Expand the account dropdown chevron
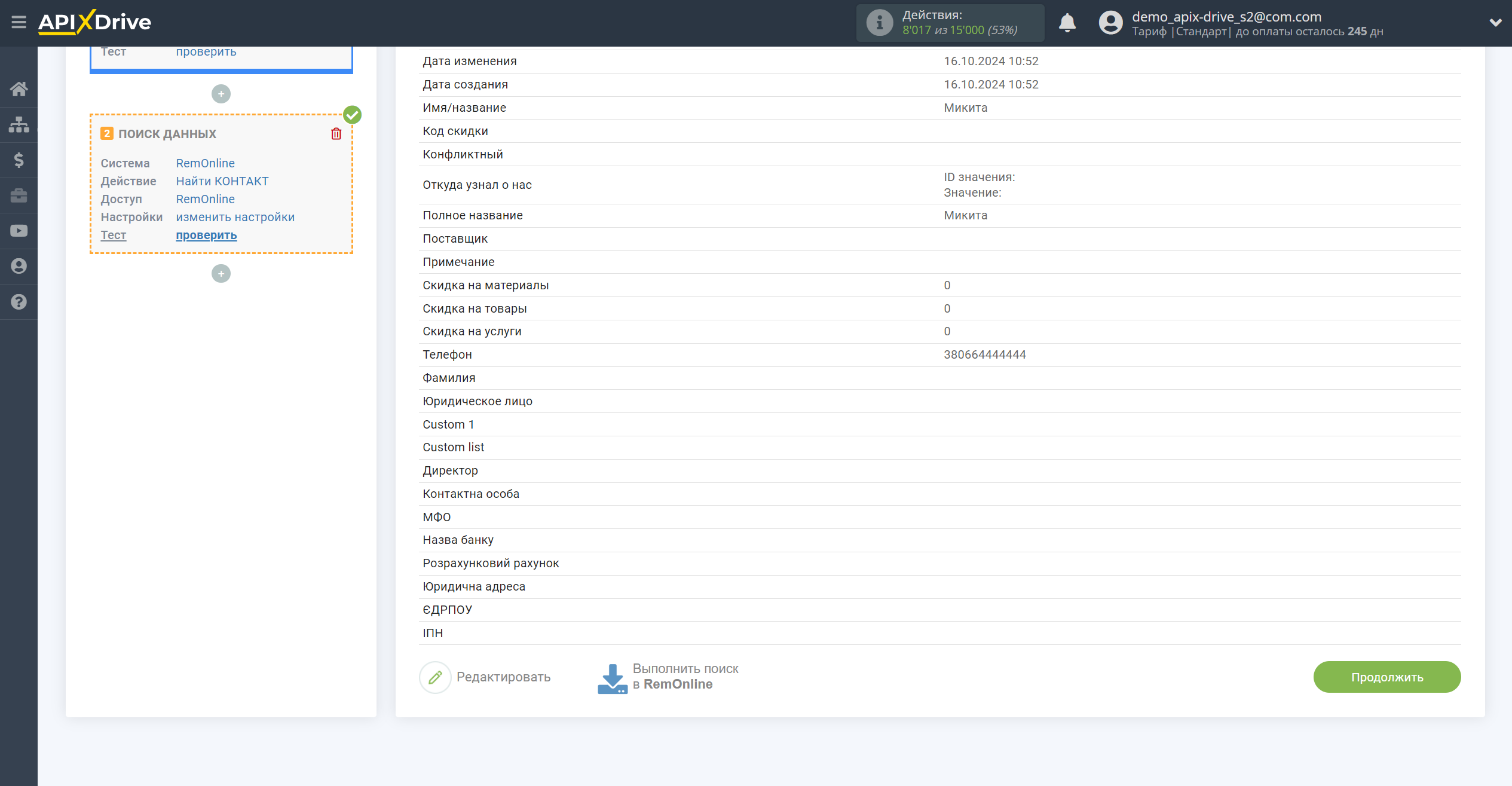The height and width of the screenshot is (786, 1512). point(1495,23)
